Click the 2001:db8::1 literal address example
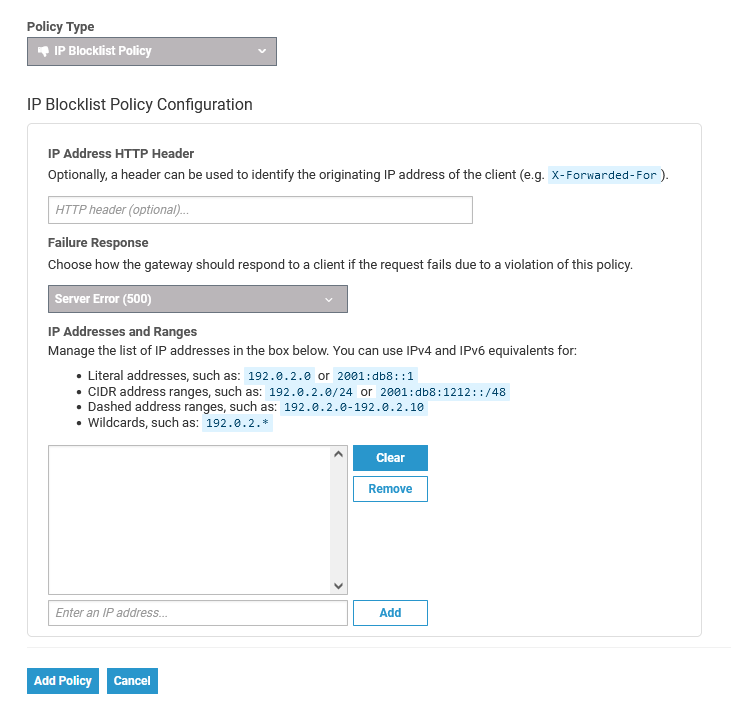This screenshot has width=731, height=710. (368, 376)
